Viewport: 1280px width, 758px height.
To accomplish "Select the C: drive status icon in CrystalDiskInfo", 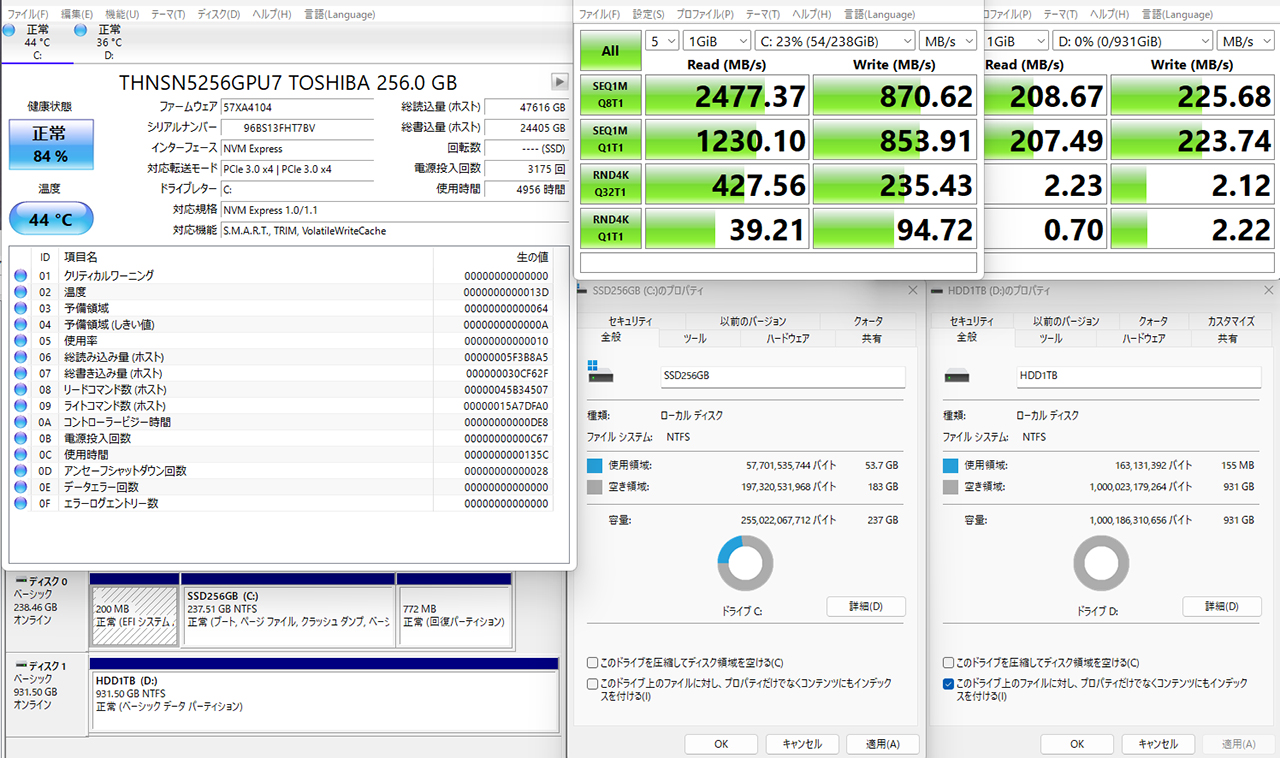I will [x=10, y=30].
